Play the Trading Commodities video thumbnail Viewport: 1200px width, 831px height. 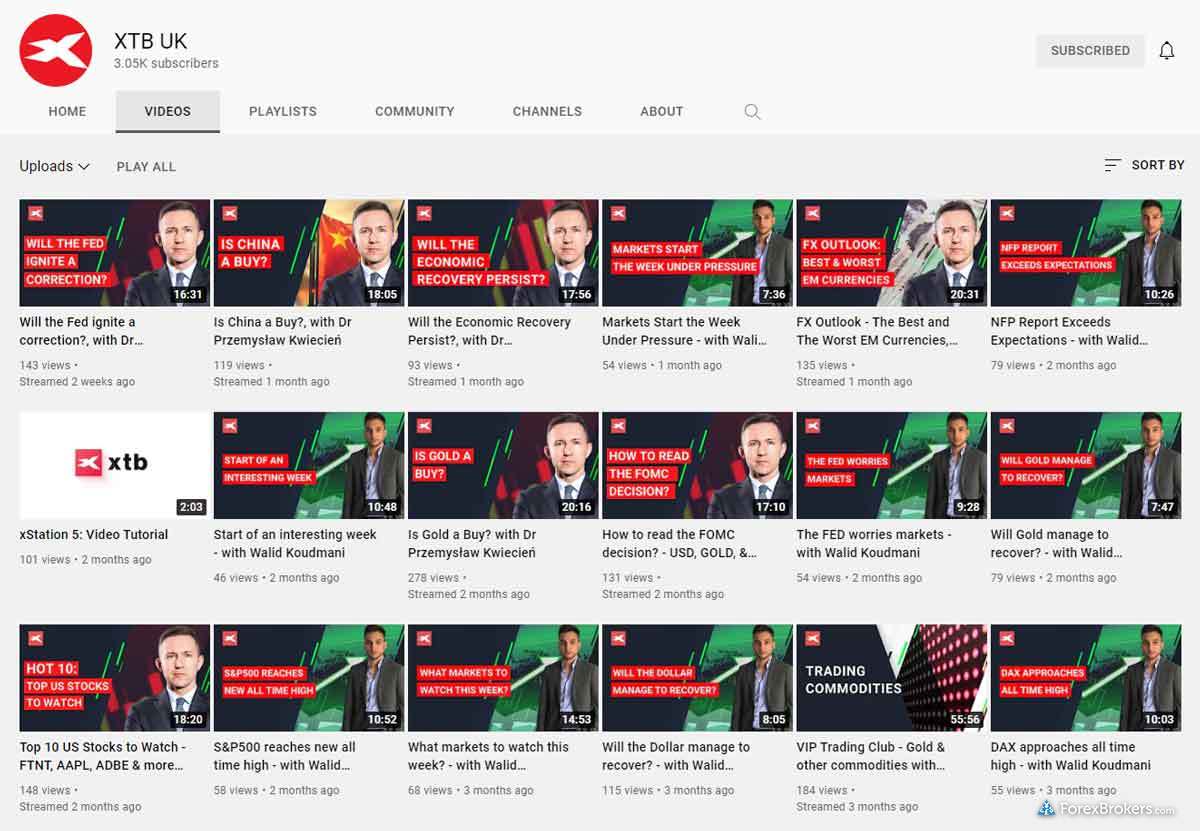click(891, 677)
